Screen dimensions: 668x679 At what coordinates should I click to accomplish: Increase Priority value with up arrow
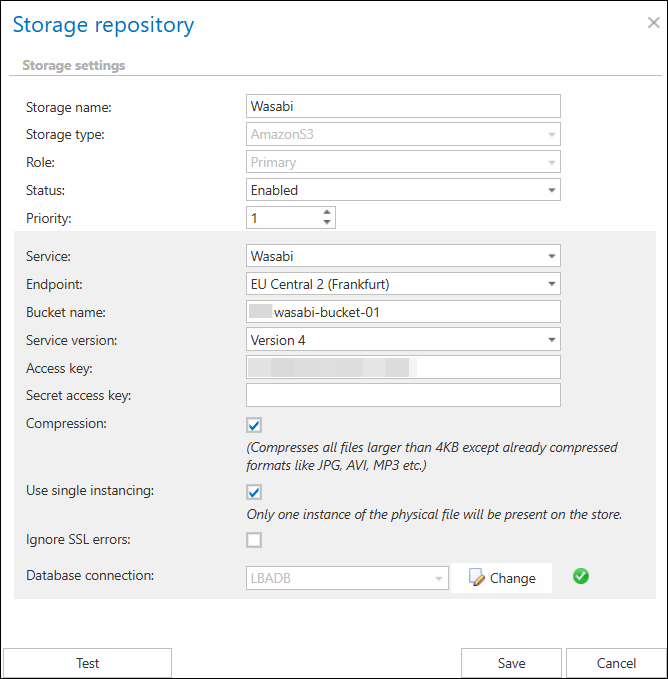327,212
